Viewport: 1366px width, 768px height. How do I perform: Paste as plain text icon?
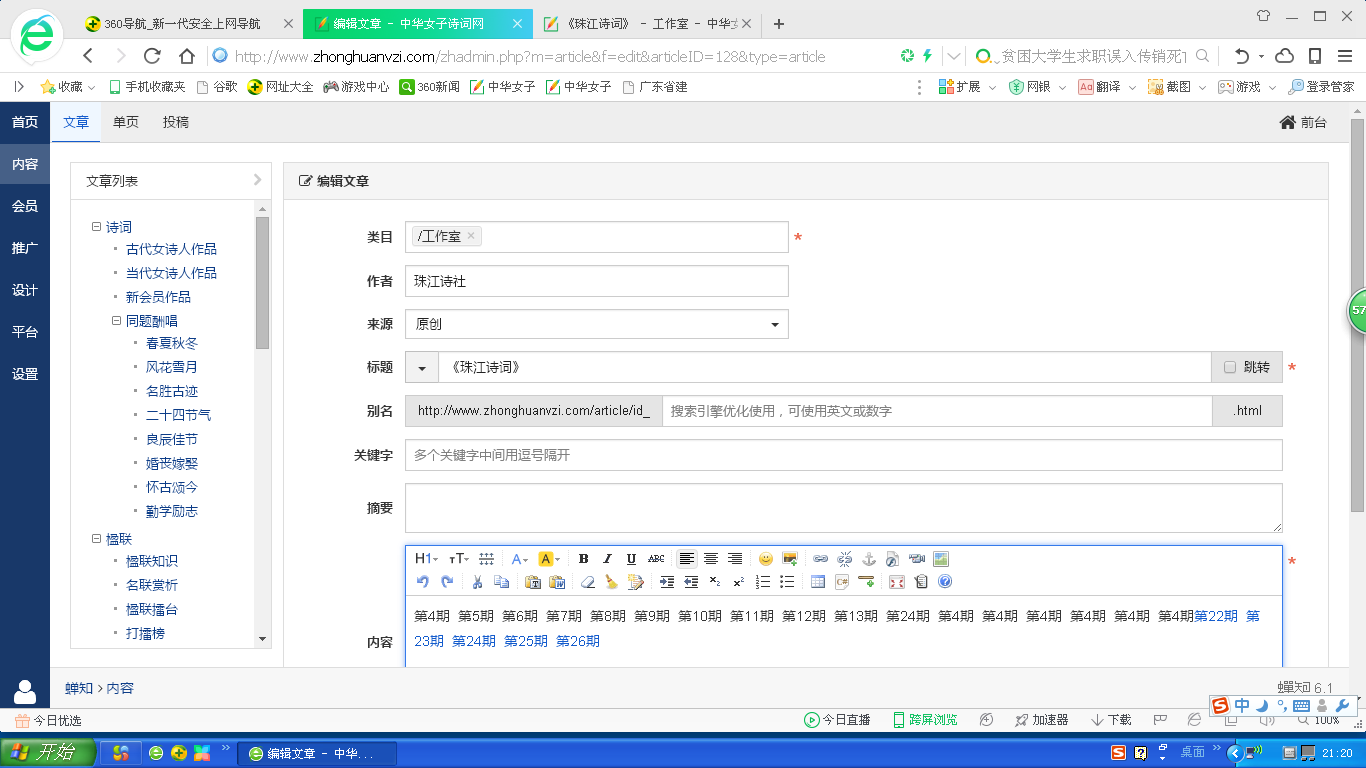(533, 582)
